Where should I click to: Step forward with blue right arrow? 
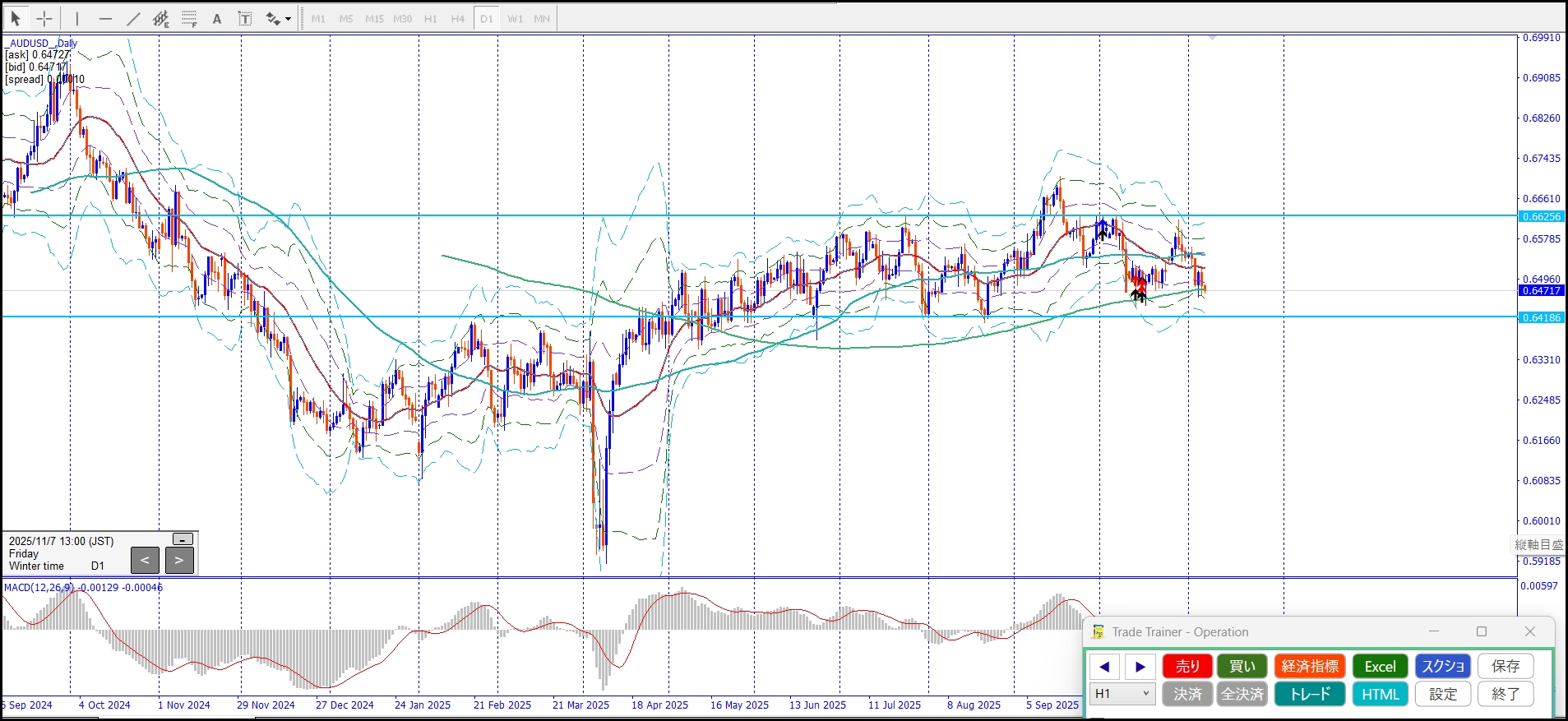coord(1140,667)
